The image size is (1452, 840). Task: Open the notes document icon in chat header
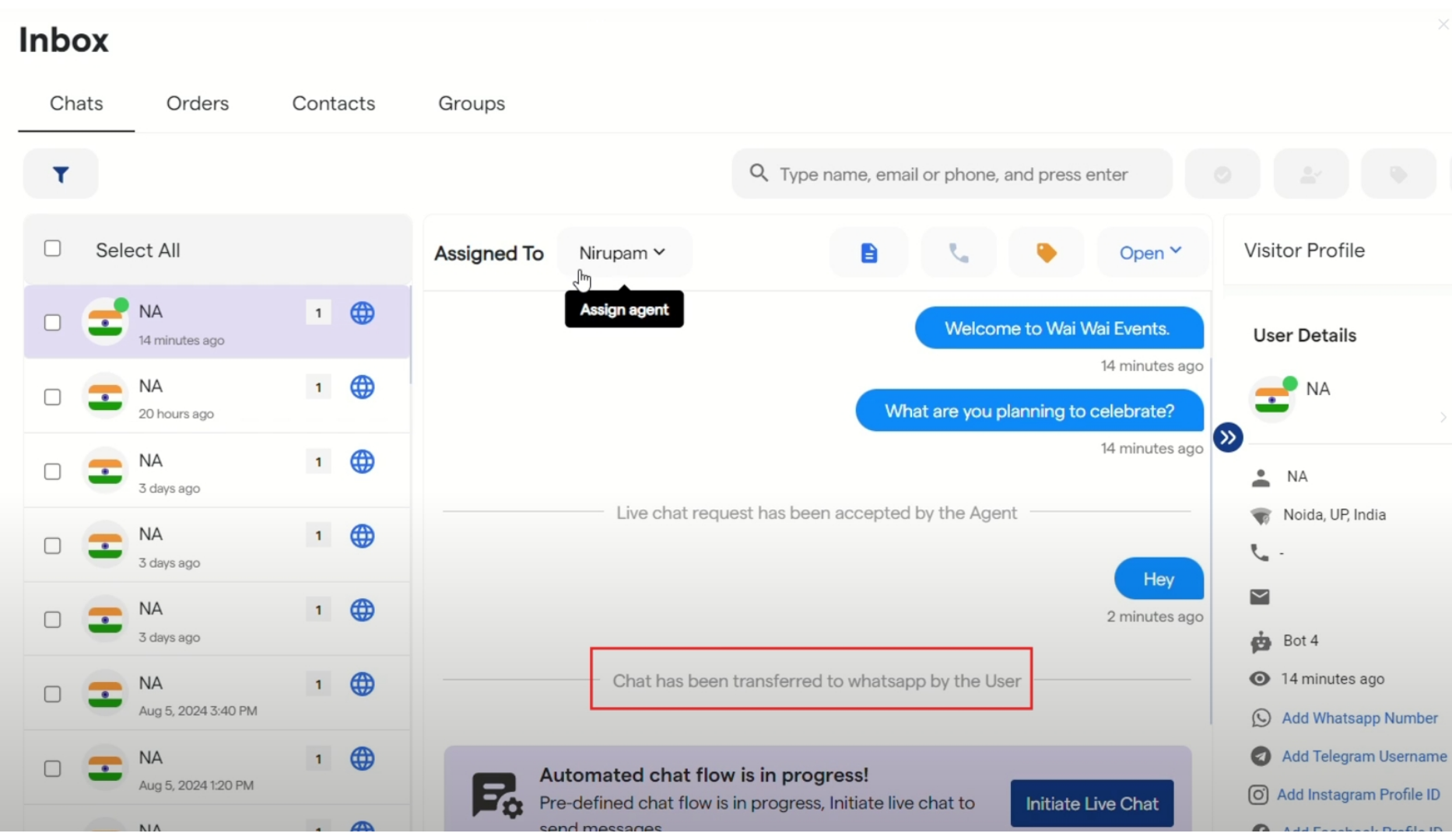[868, 252]
